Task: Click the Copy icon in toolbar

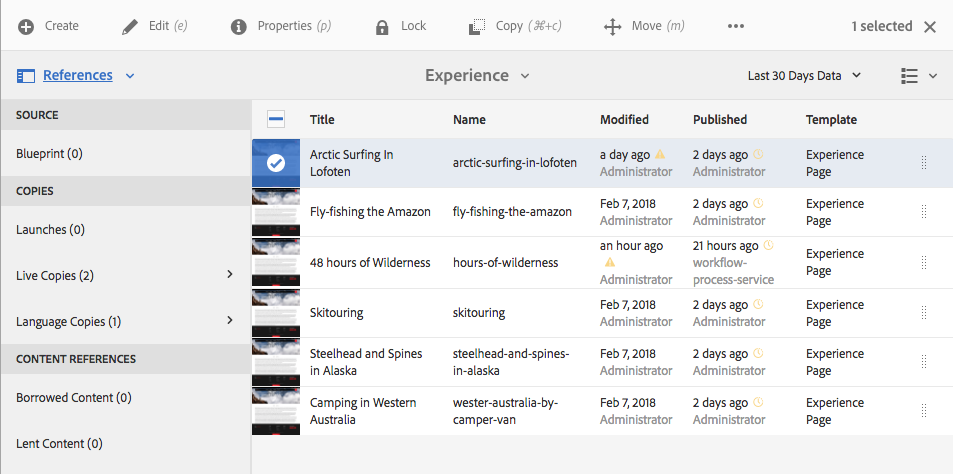Action: pos(478,26)
